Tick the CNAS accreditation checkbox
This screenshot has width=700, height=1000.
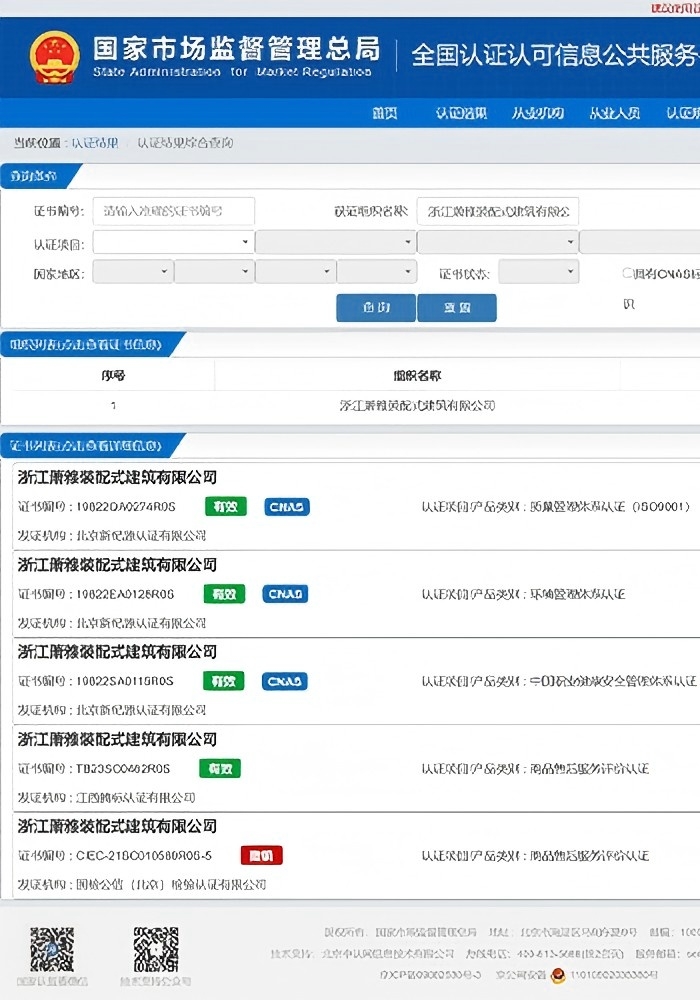pos(627,273)
